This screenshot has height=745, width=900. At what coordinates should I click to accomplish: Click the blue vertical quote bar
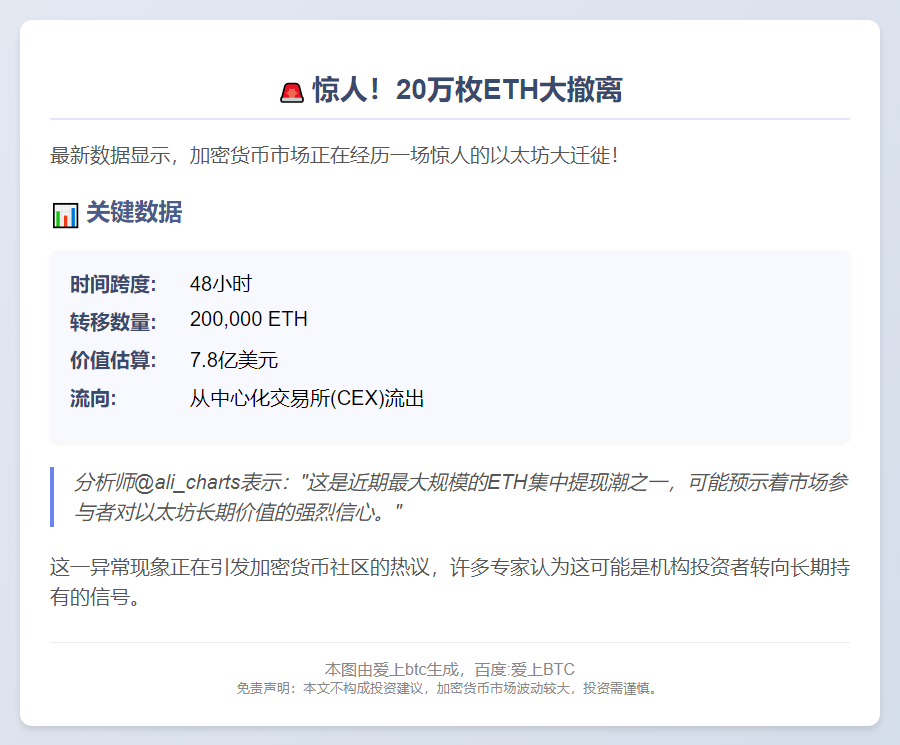point(52,497)
